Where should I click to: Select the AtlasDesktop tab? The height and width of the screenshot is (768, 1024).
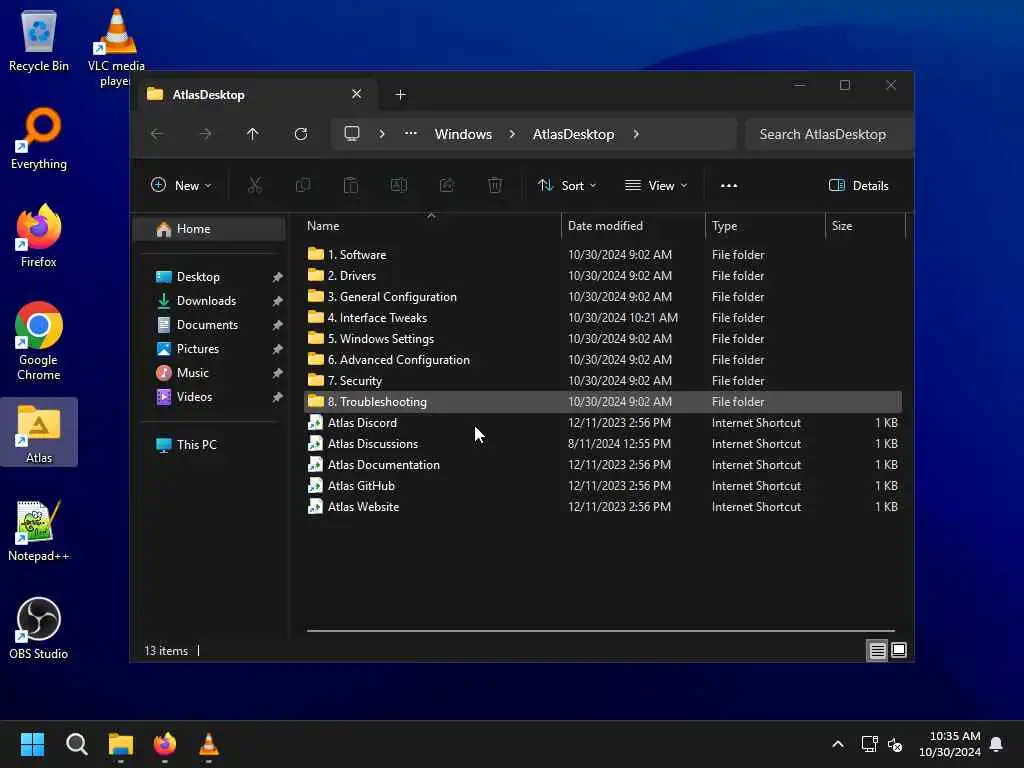coord(255,95)
